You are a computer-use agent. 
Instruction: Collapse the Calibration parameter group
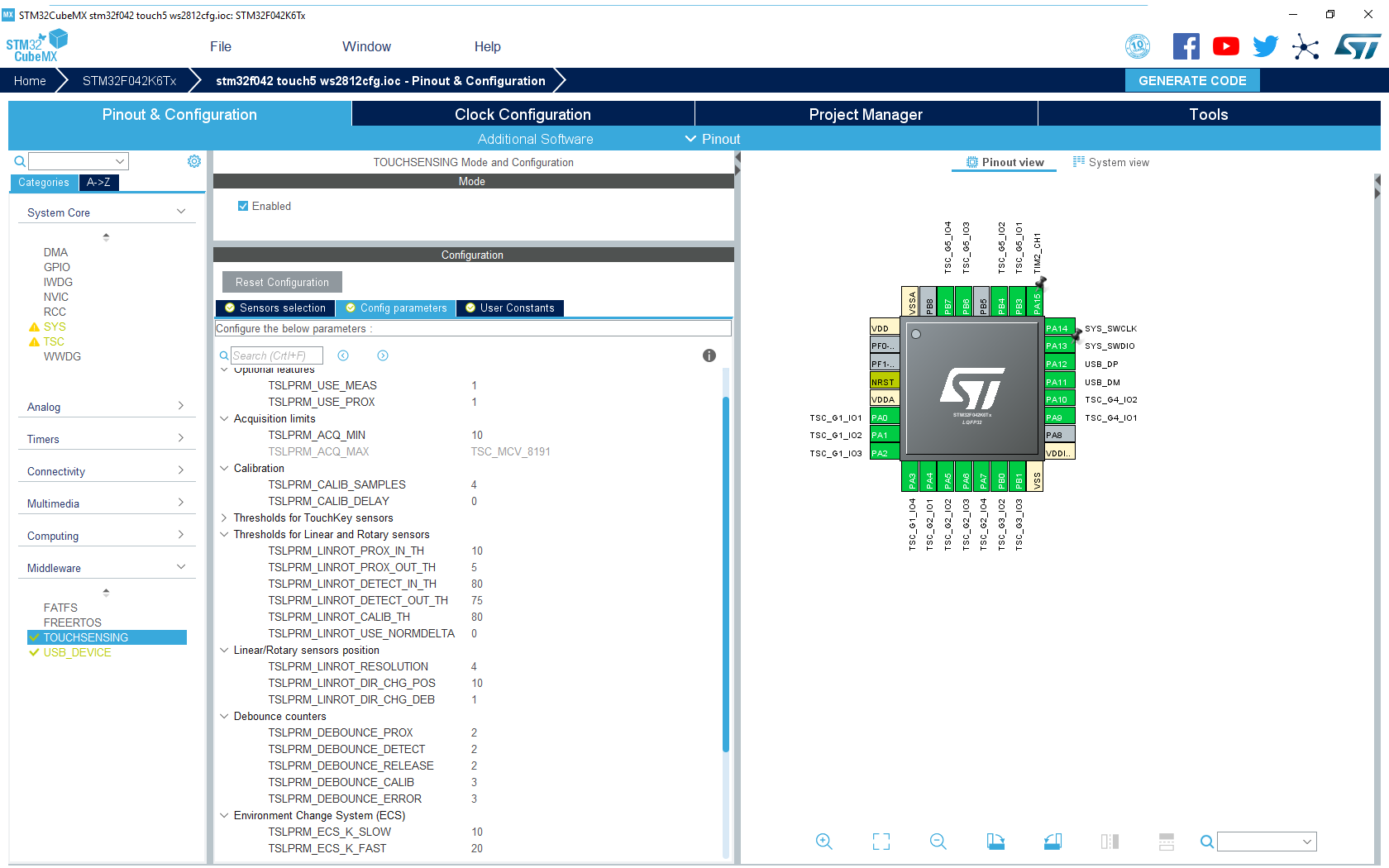[x=224, y=468]
